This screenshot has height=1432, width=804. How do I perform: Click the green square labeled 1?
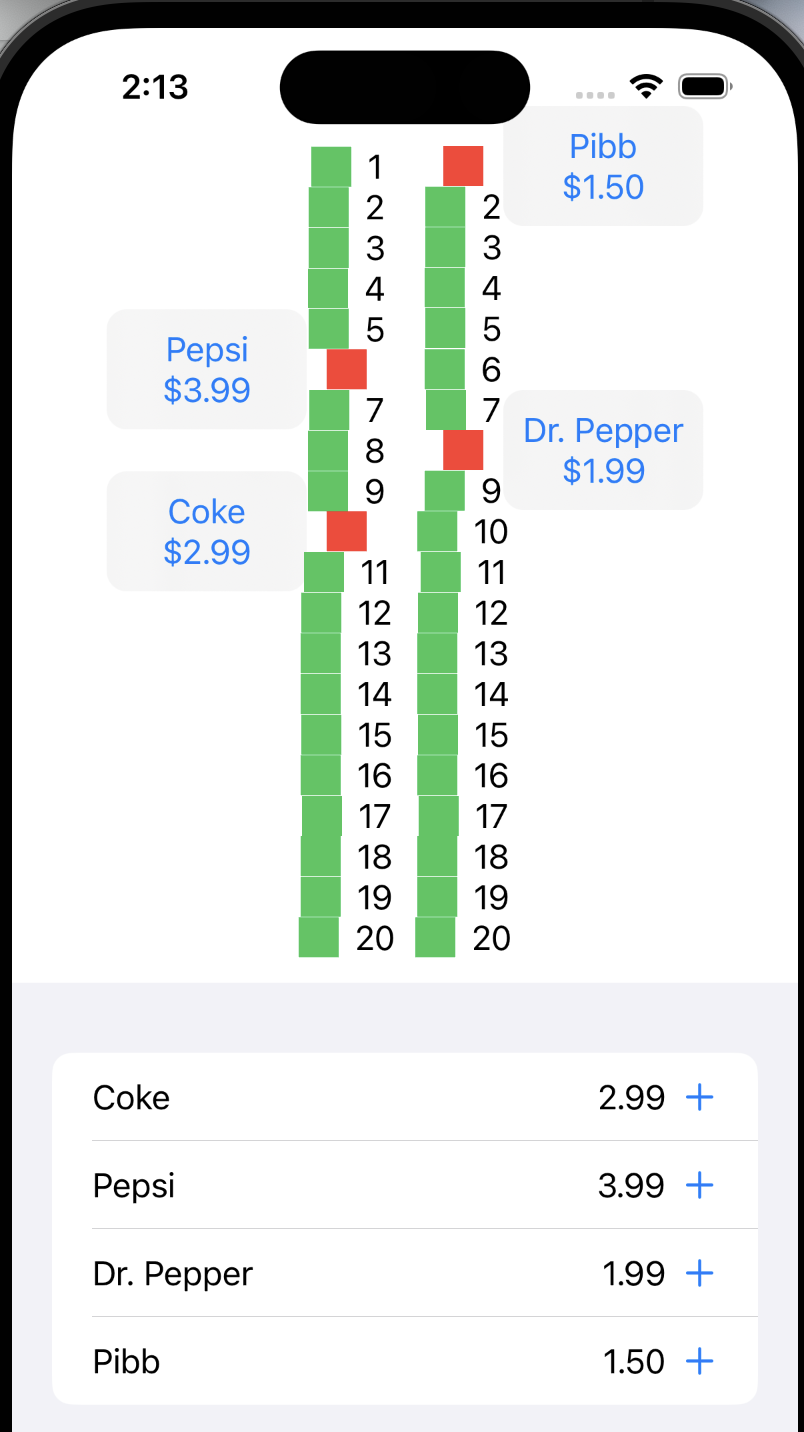[x=331, y=166]
